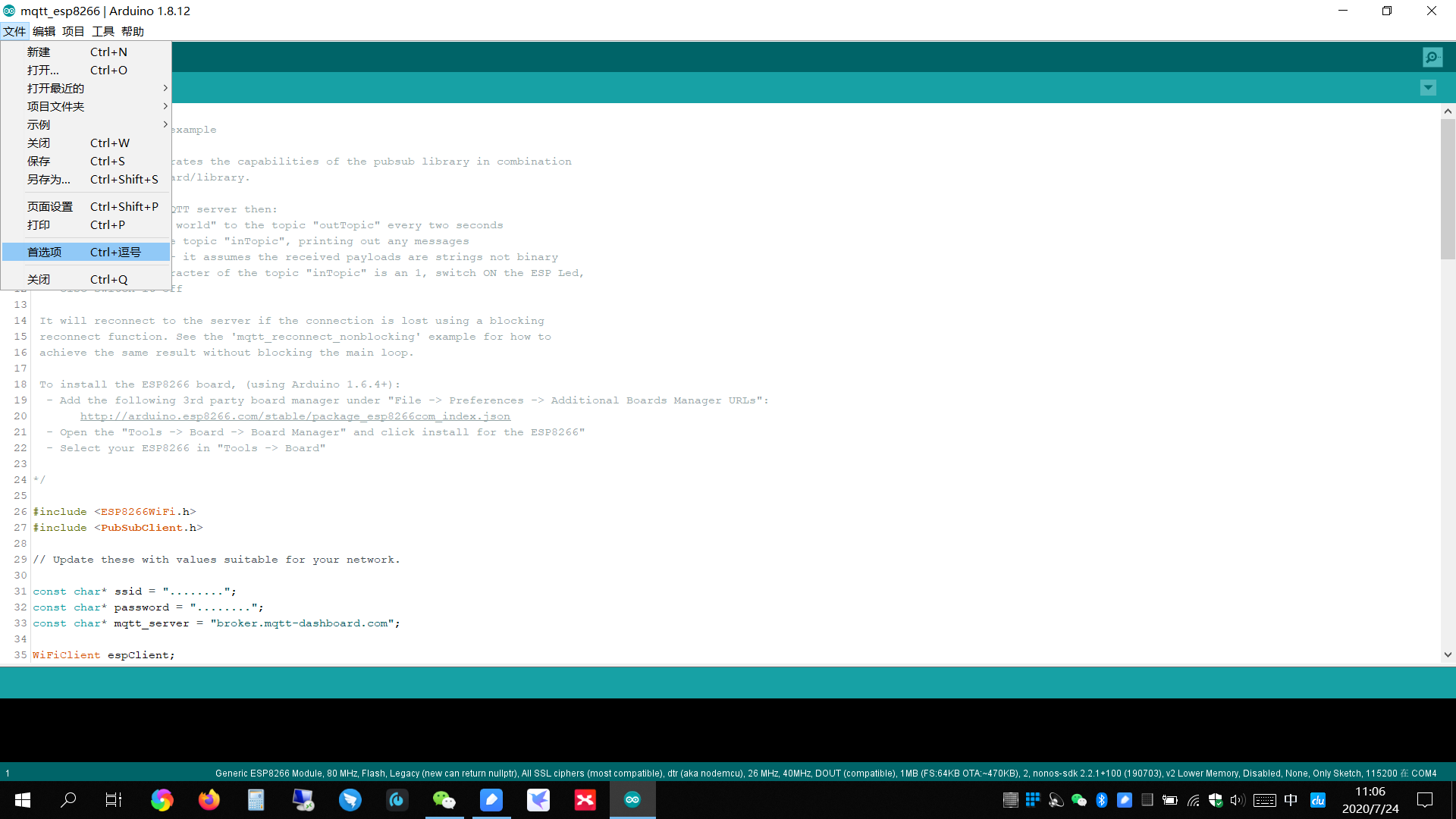Click the tab dropdown arrow button
This screenshot has height=819, width=1456.
point(1428,88)
